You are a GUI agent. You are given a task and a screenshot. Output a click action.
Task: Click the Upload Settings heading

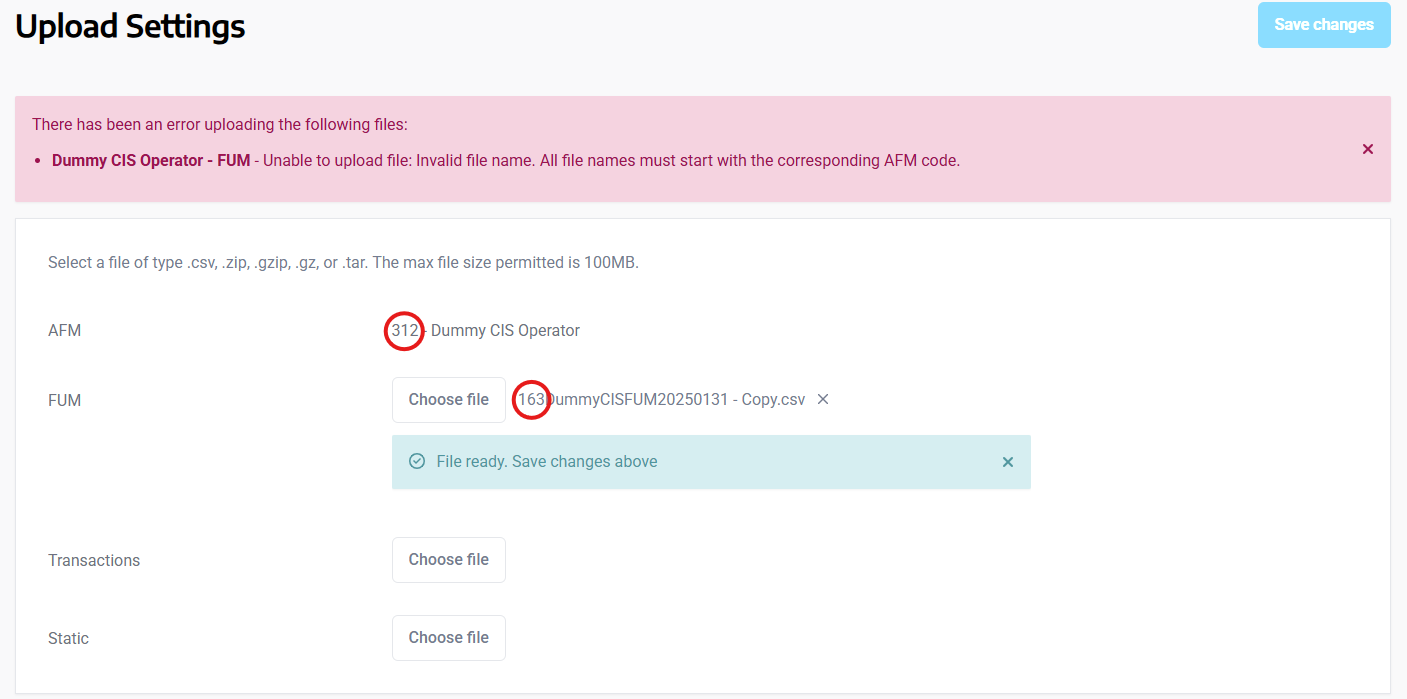pyautogui.click(x=130, y=27)
